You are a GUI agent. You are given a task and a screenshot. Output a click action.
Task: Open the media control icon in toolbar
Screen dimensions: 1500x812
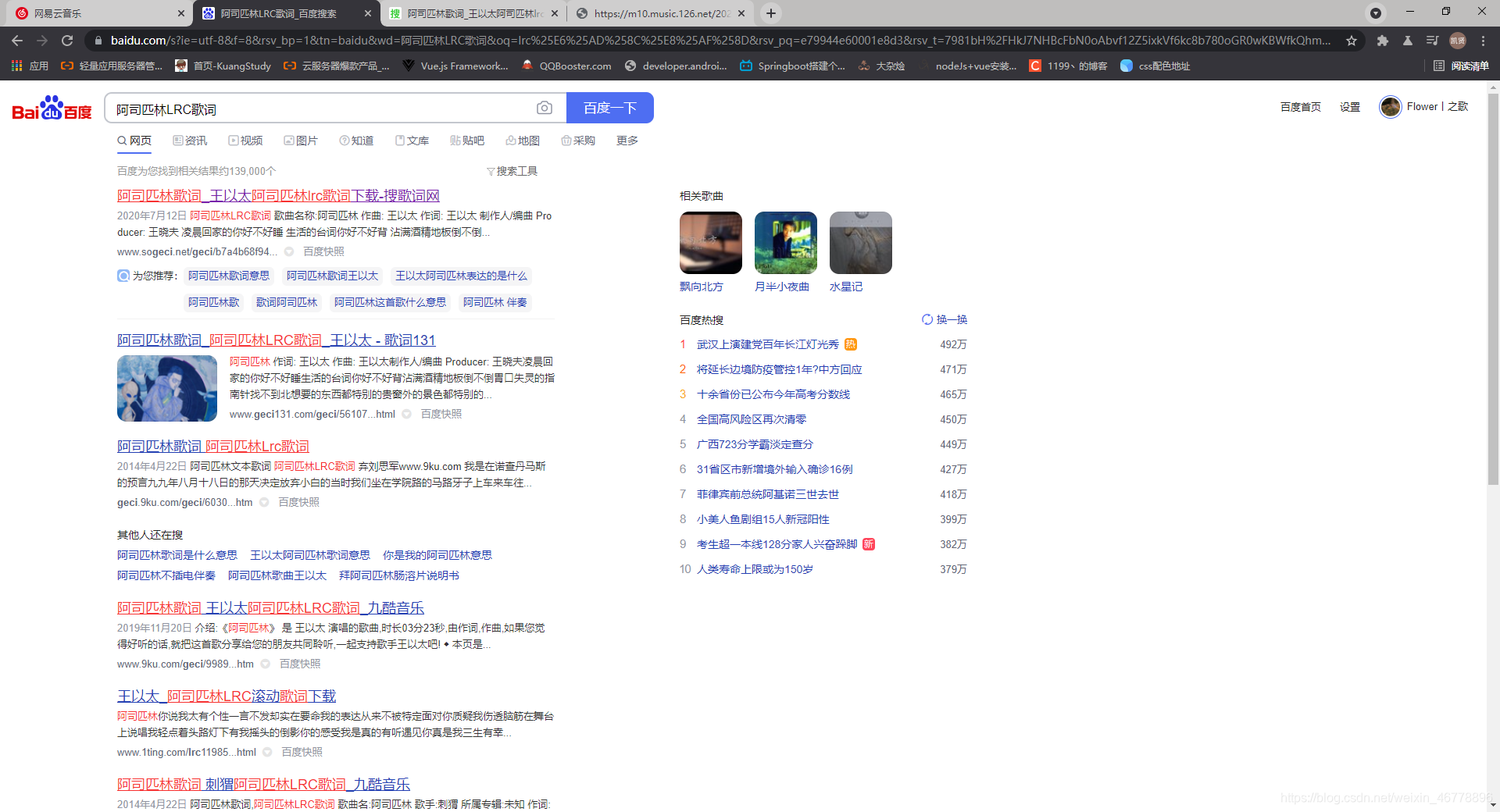click(x=1432, y=41)
